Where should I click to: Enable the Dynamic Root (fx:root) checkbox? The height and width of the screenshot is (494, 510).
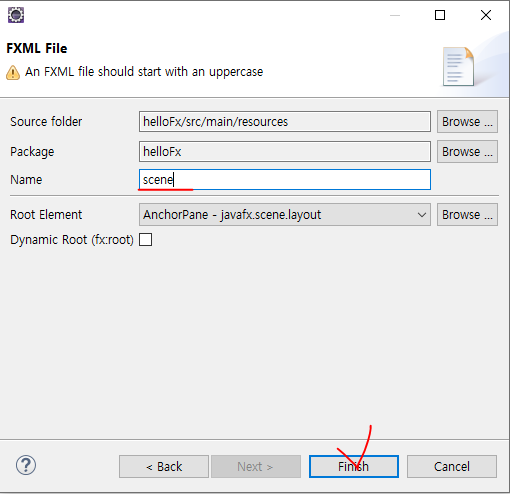[x=145, y=240]
